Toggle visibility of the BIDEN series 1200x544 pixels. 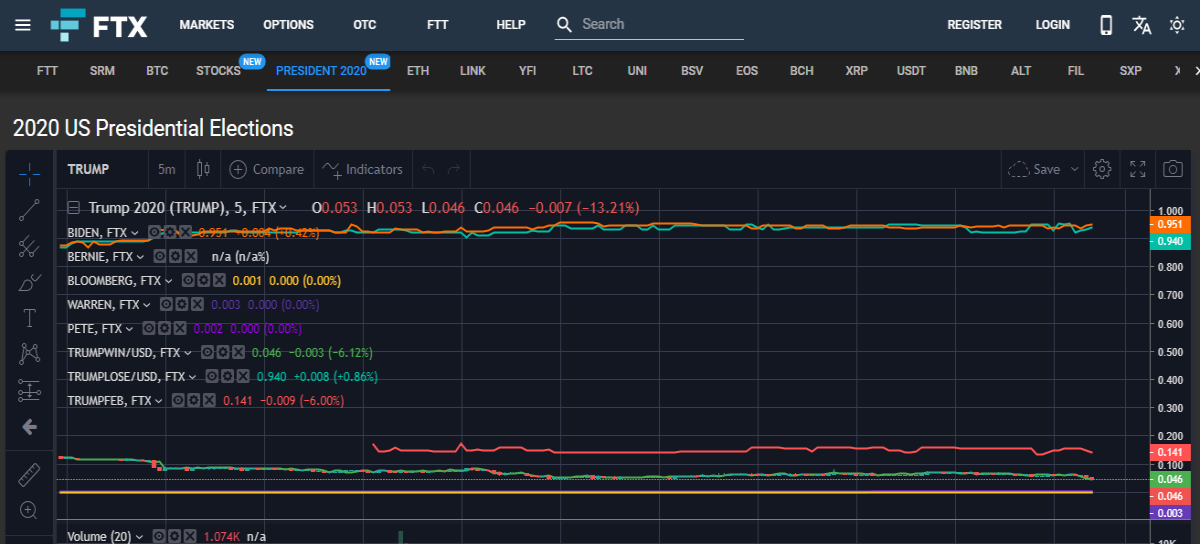click(x=155, y=232)
